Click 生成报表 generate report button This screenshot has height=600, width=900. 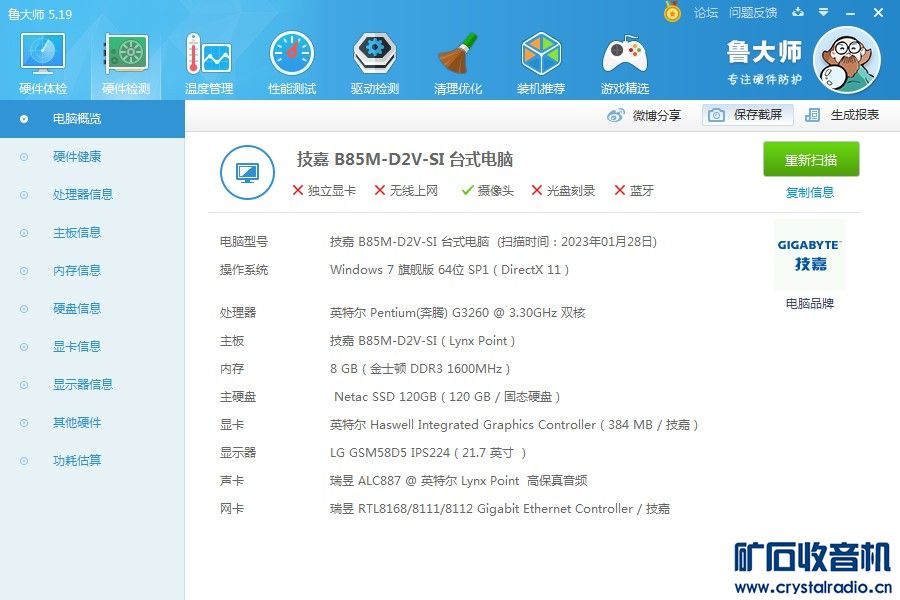click(x=842, y=115)
